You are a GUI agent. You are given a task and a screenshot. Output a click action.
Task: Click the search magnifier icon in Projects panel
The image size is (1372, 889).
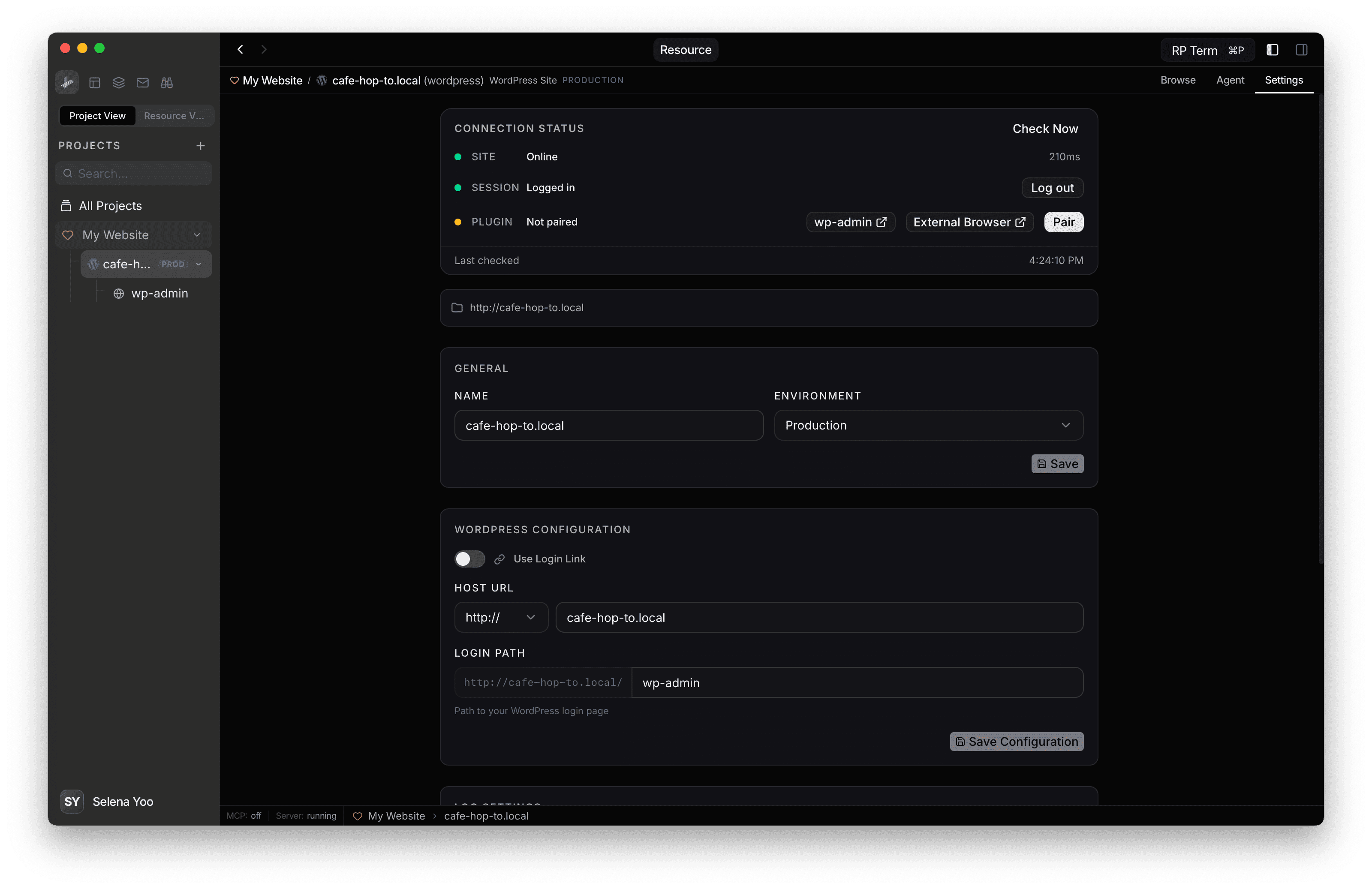(x=67, y=173)
